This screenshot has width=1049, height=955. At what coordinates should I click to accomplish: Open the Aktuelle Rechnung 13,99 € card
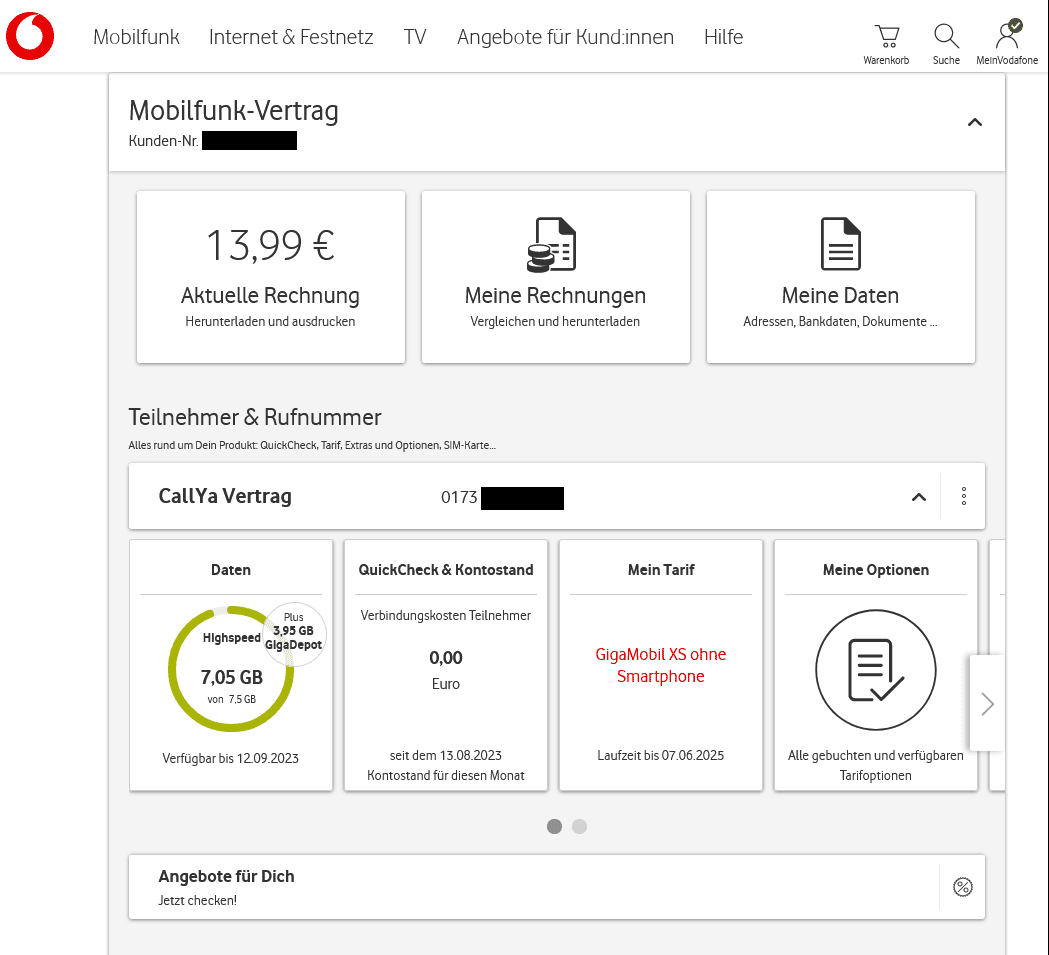[x=271, y=277]
